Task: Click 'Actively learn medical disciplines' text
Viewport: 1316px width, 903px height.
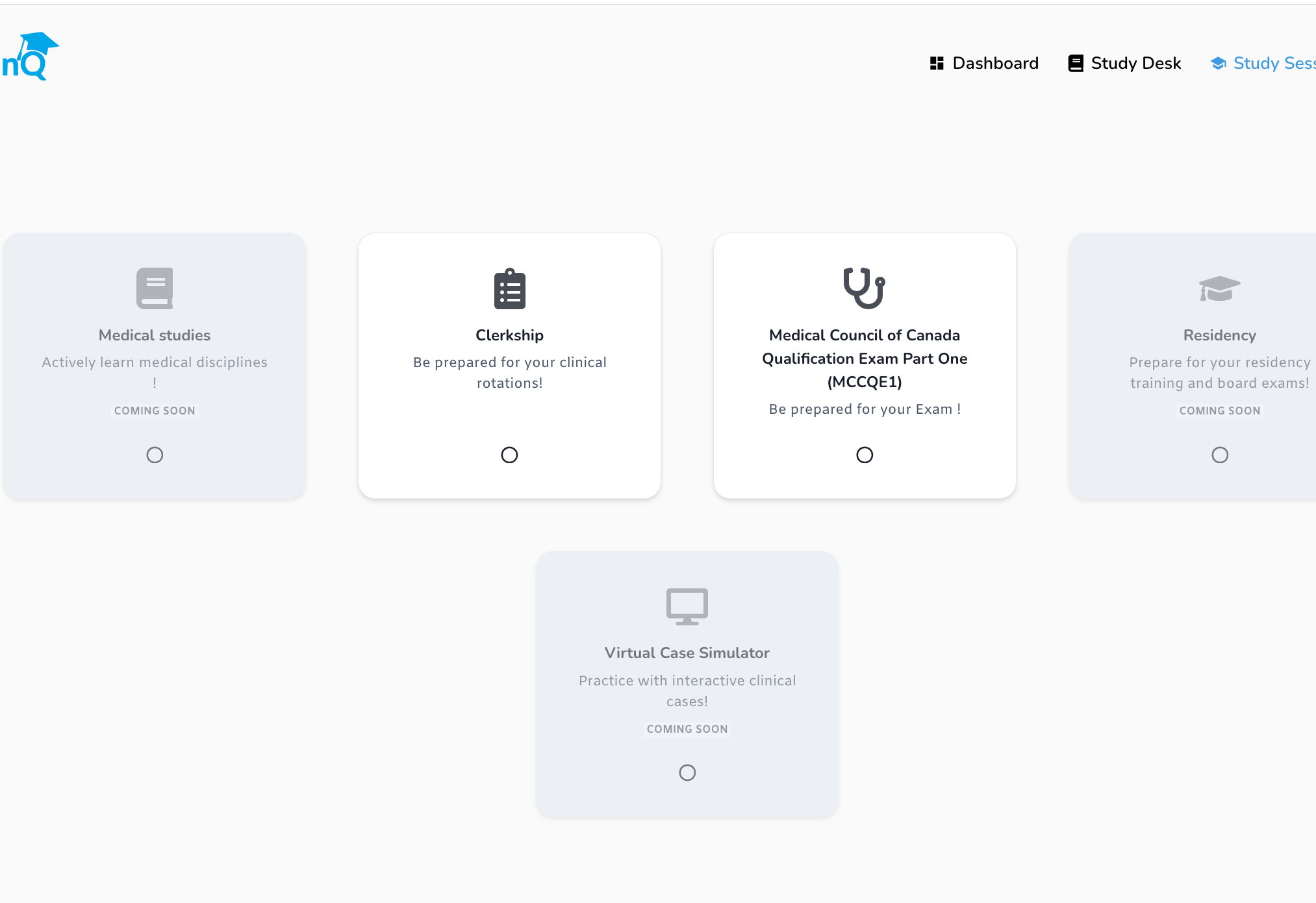Action: point(155,362)
